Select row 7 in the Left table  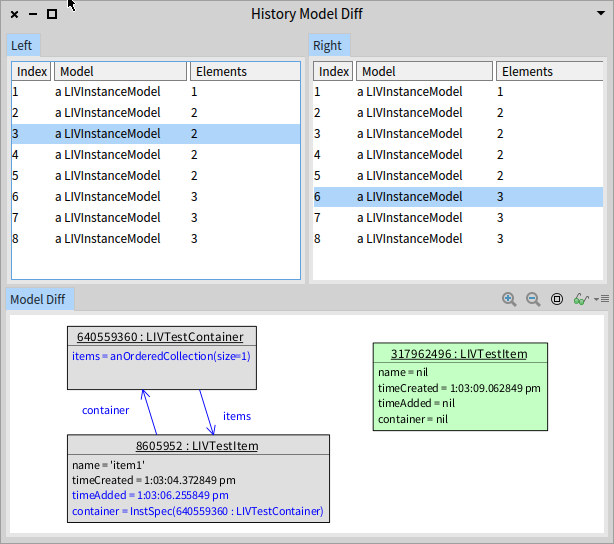click(x=156, y=217)
